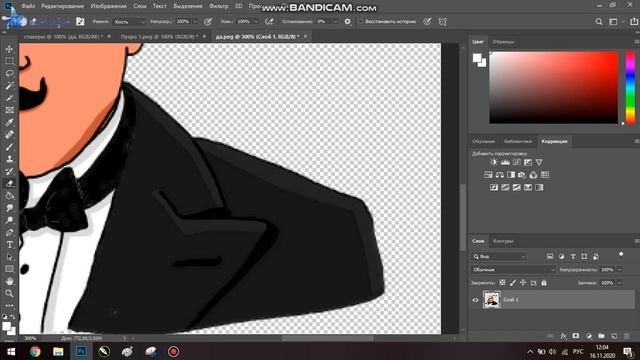The width and height of the screenshot is (640, 360).
Task: Select the Eyedropper tool
Action: coord(9,122)
